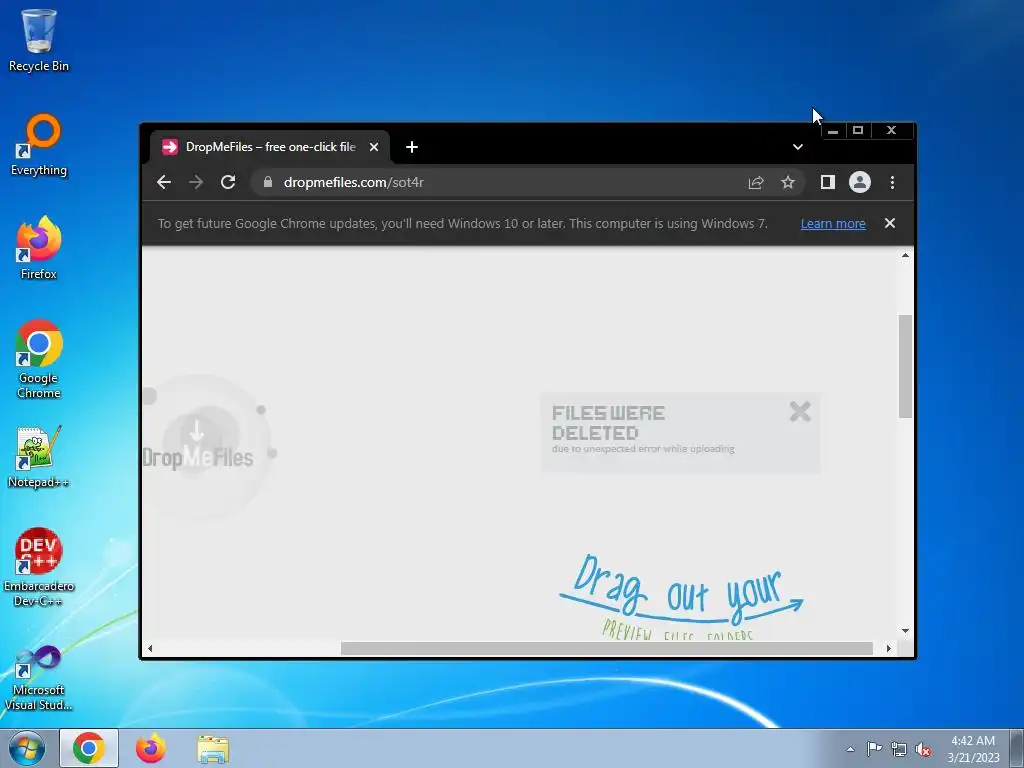Click the scroll down arrow
This screenshot has height=768, width=1024.
click(x=905, y=631)
